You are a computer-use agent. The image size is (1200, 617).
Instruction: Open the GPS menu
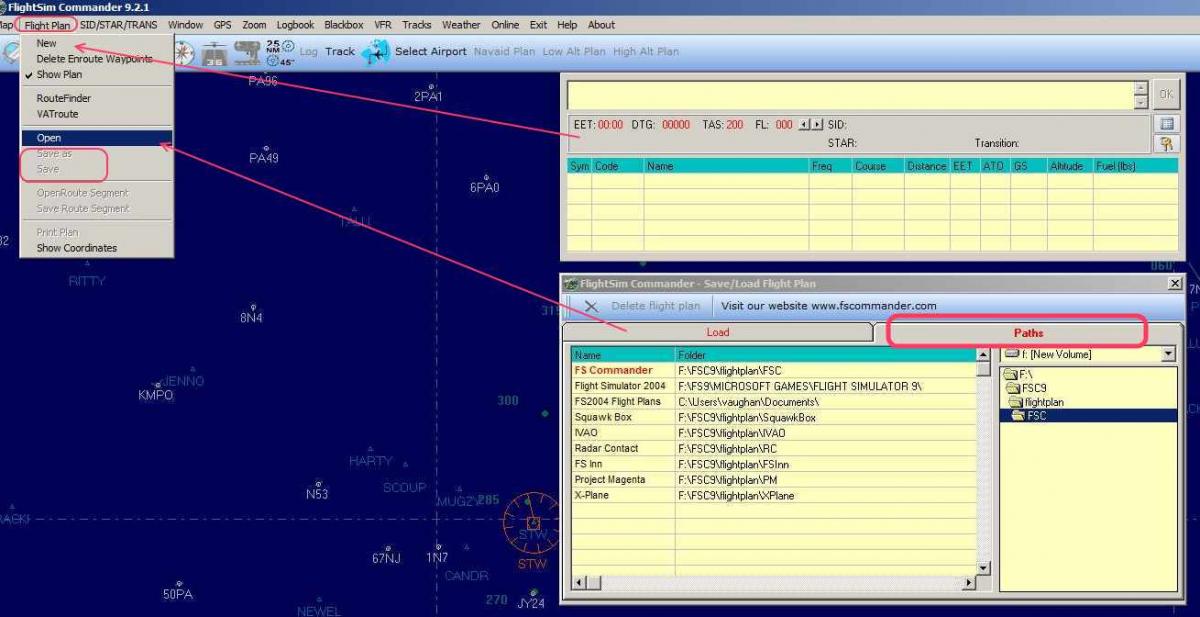click(x=222, y=25)
